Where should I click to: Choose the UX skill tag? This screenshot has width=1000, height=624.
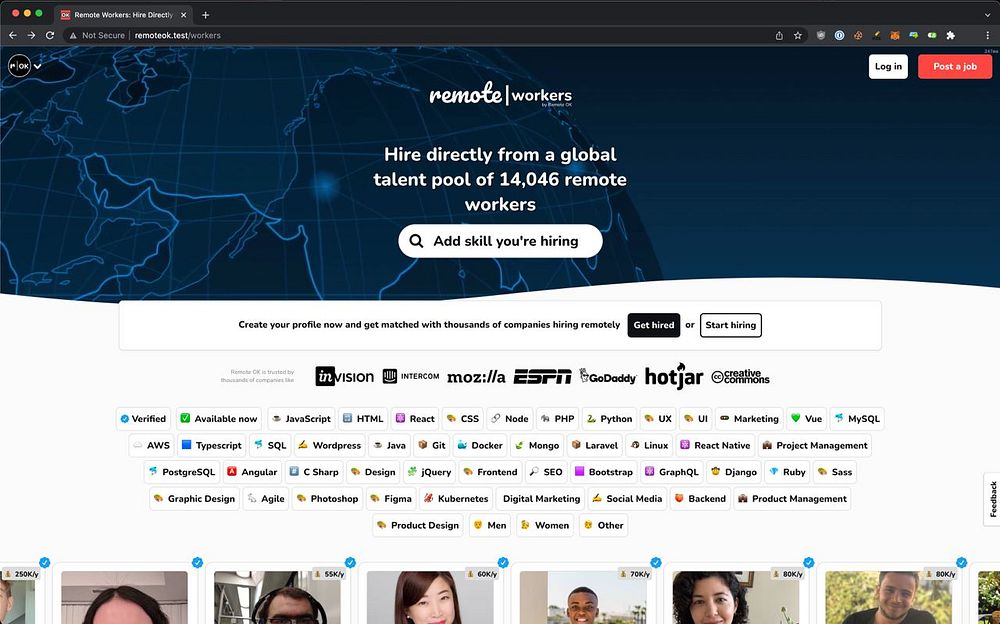(658, 419)
